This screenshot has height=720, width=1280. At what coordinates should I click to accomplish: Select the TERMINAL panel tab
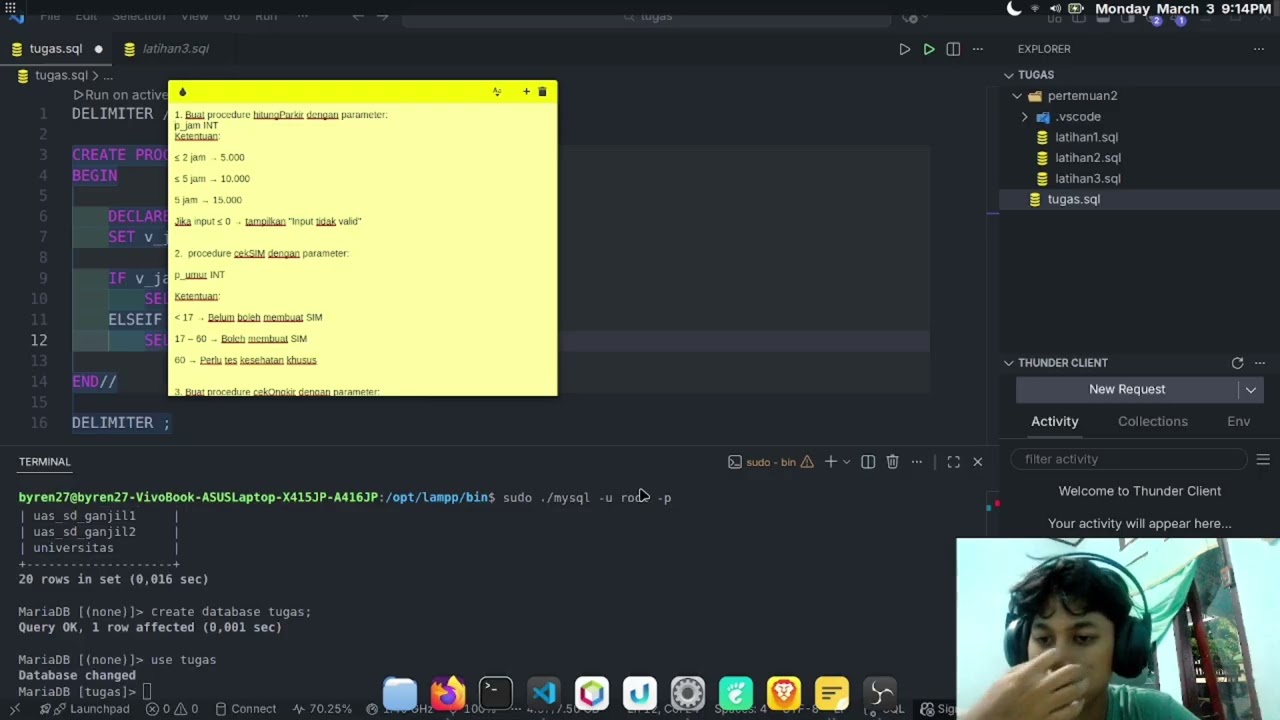pos(44,462)
